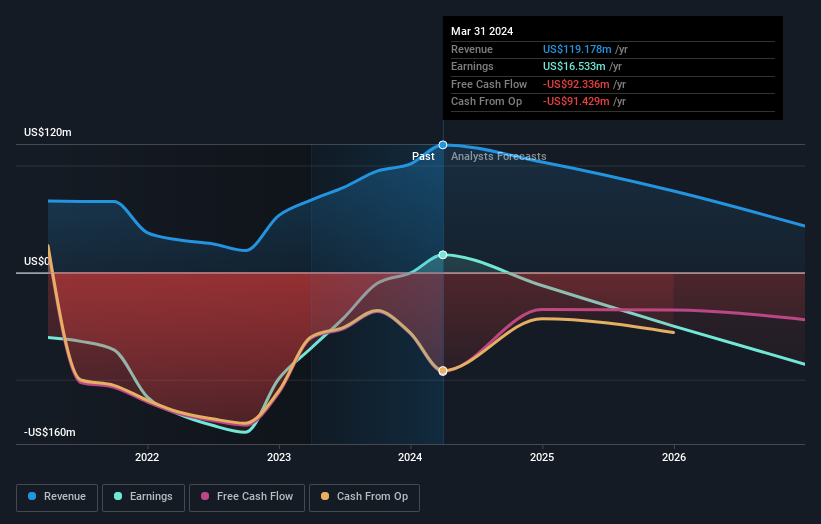This screenshot has width=821, height=524.
Task: Click the 'Analysts Forecasts' label
Action: [x=498, y=156]
